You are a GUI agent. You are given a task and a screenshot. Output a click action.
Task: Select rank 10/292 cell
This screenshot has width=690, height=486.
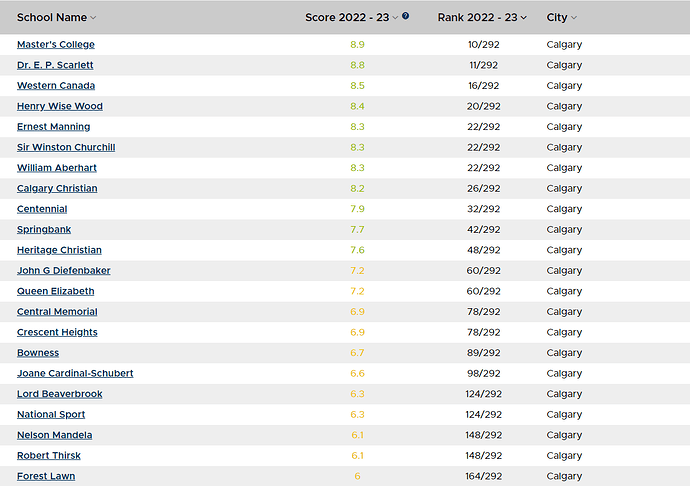[484, 44]
